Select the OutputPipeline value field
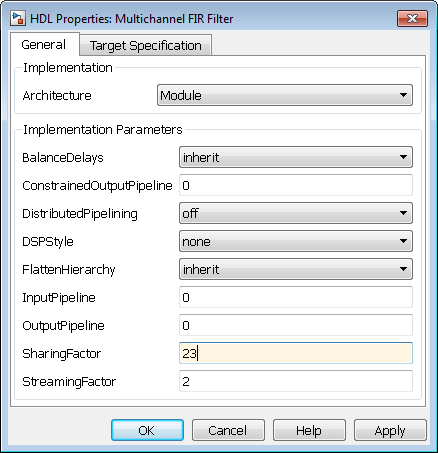Screen dimensions: 438x453 [x=296, y=325]
